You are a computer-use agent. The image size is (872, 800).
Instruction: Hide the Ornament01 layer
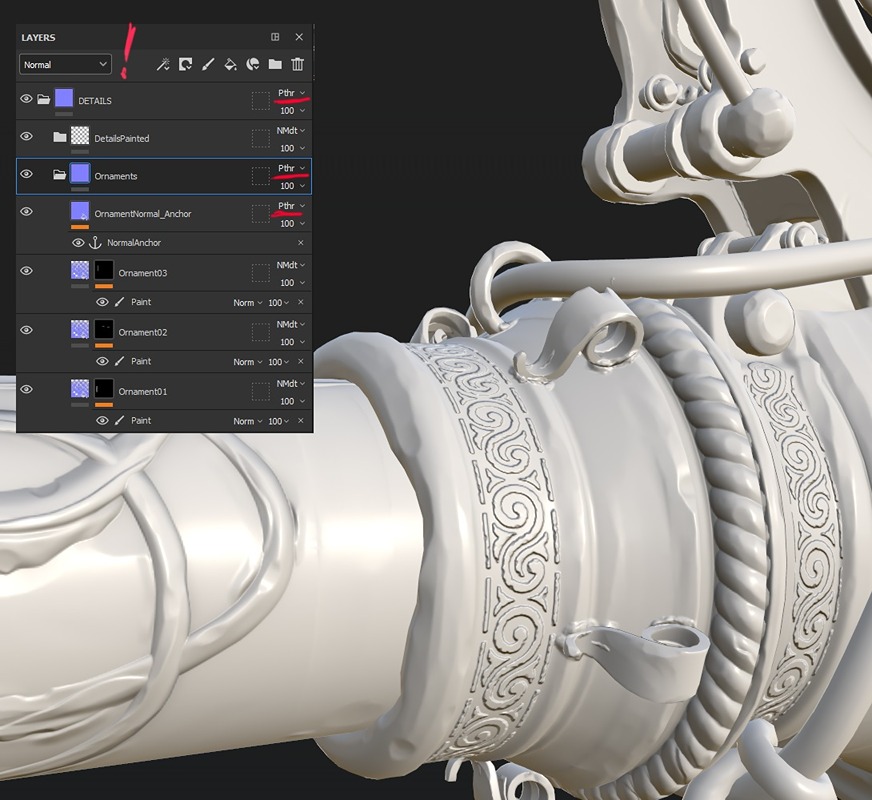[x=26, y=389]
